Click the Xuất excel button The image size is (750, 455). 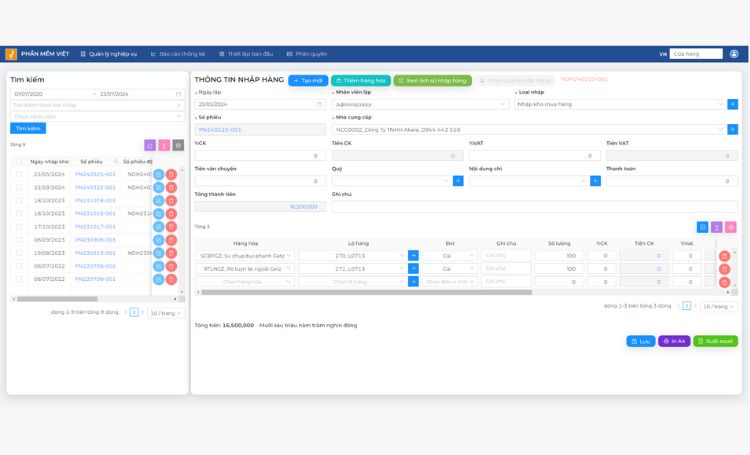(x=715, y=341)
